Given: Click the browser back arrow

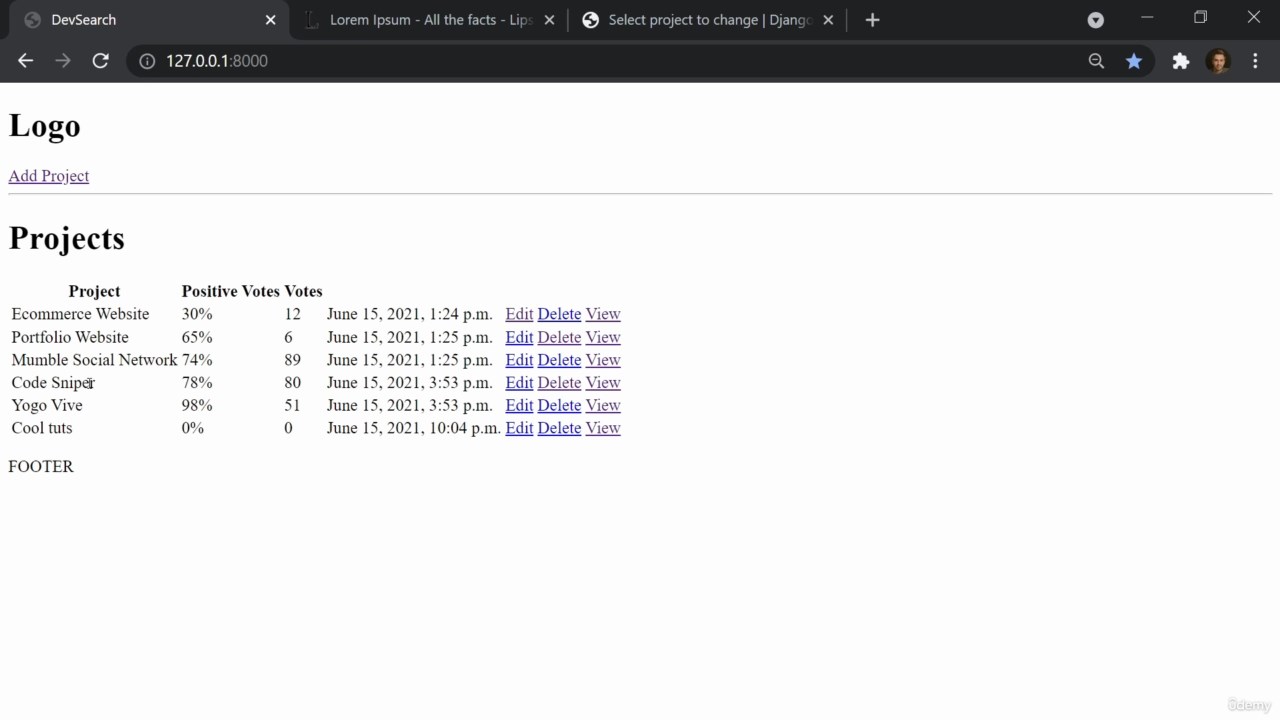Looking at the screenshot, I should pos(25,61).
